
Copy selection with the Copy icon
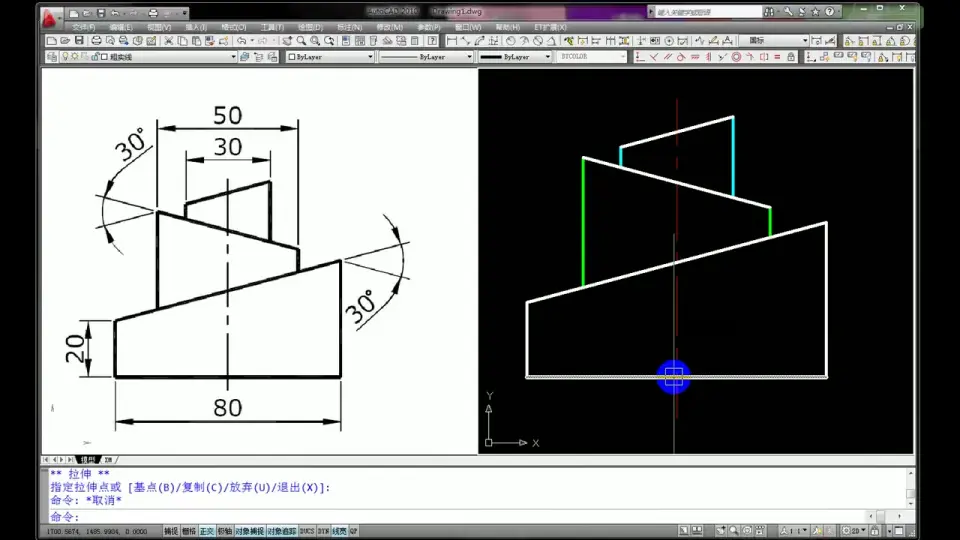[x=182, y=41]
